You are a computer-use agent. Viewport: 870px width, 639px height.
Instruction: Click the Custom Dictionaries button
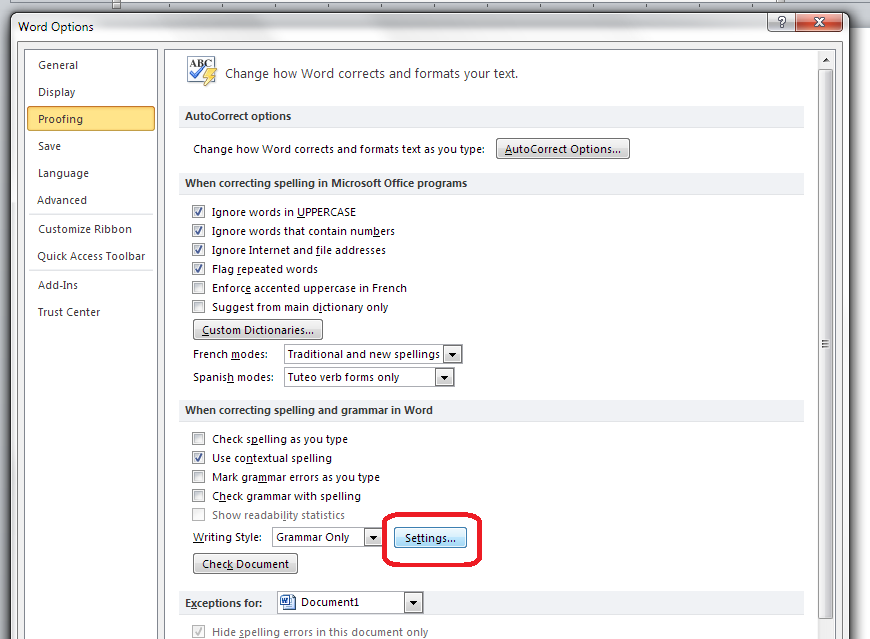[258, 330]
